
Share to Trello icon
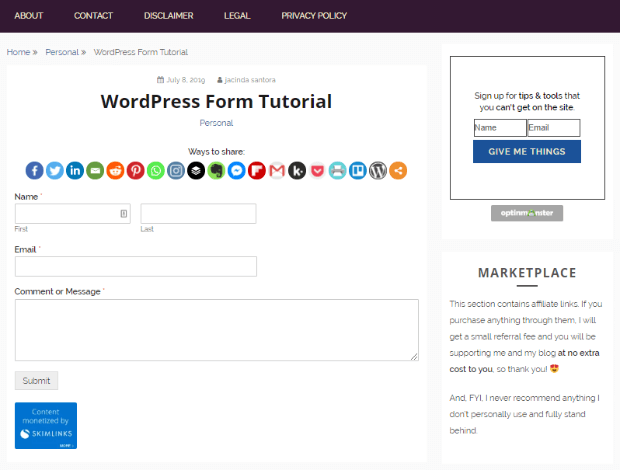coord(357,171)
